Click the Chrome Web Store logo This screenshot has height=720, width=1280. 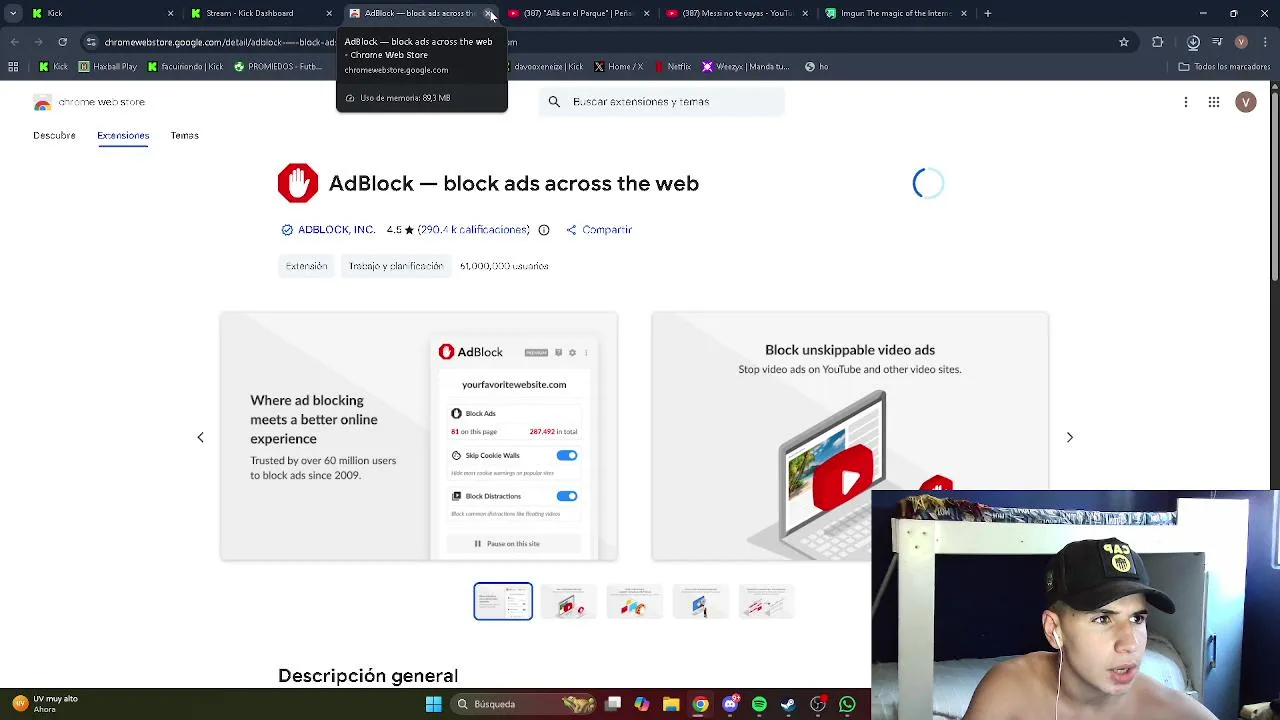[89, 102]
